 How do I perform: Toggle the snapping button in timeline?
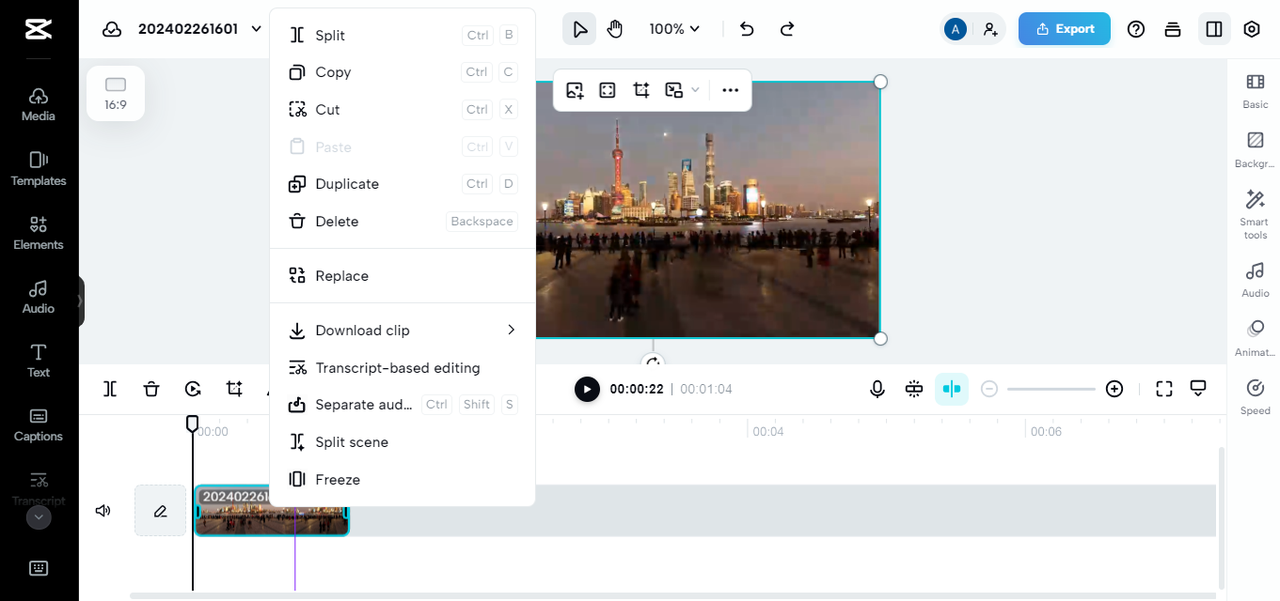click(952, 389)
